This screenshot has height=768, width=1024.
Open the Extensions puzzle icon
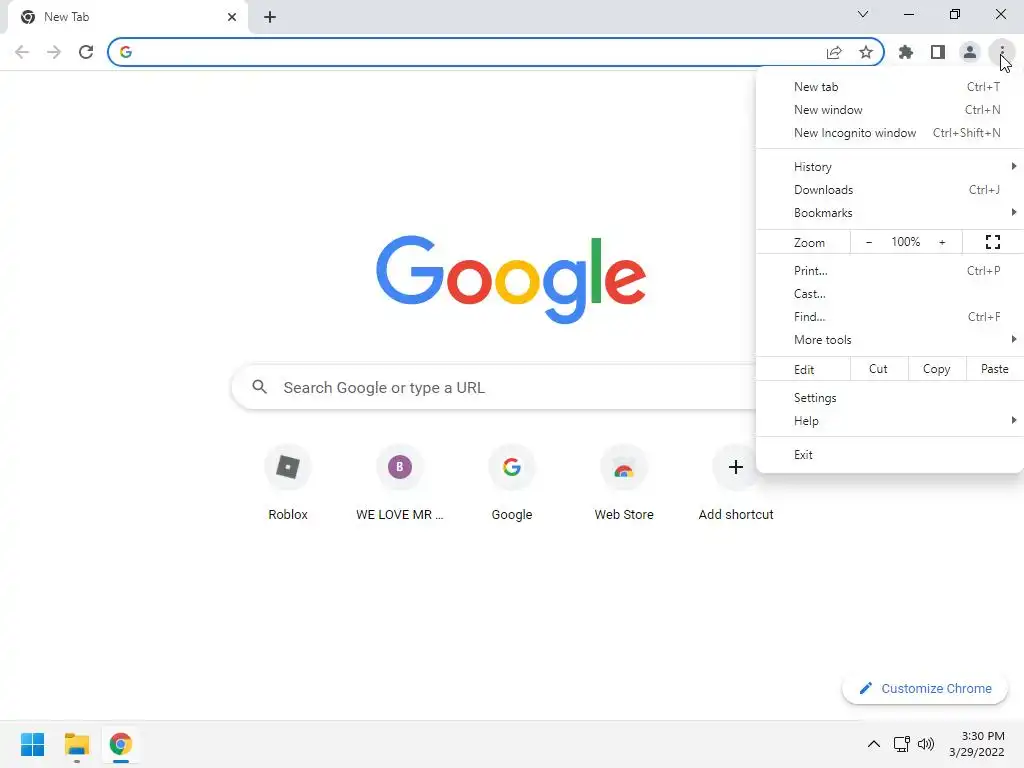906,52
